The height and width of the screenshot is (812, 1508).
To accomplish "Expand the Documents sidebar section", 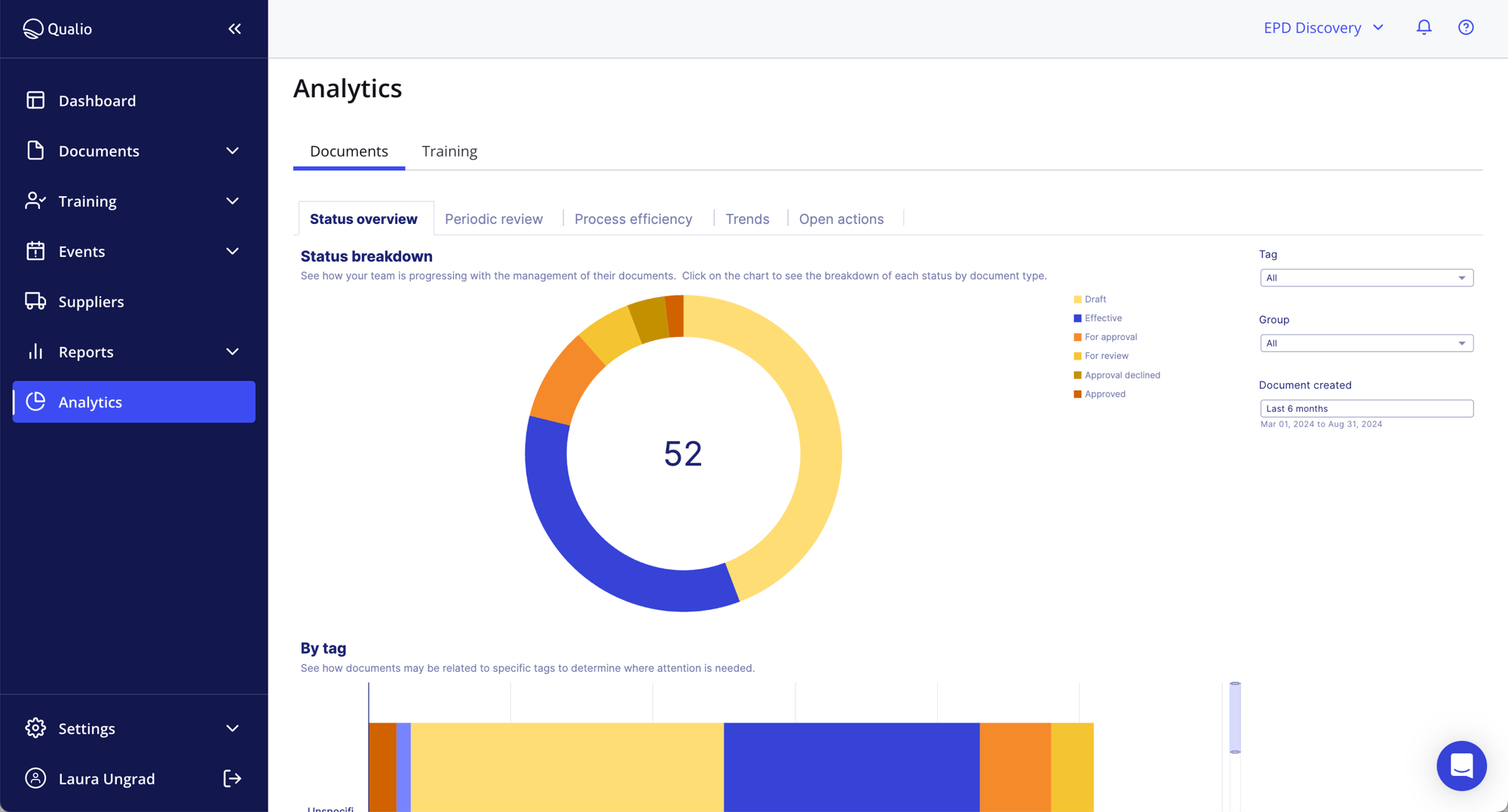I will click(232, 151).
